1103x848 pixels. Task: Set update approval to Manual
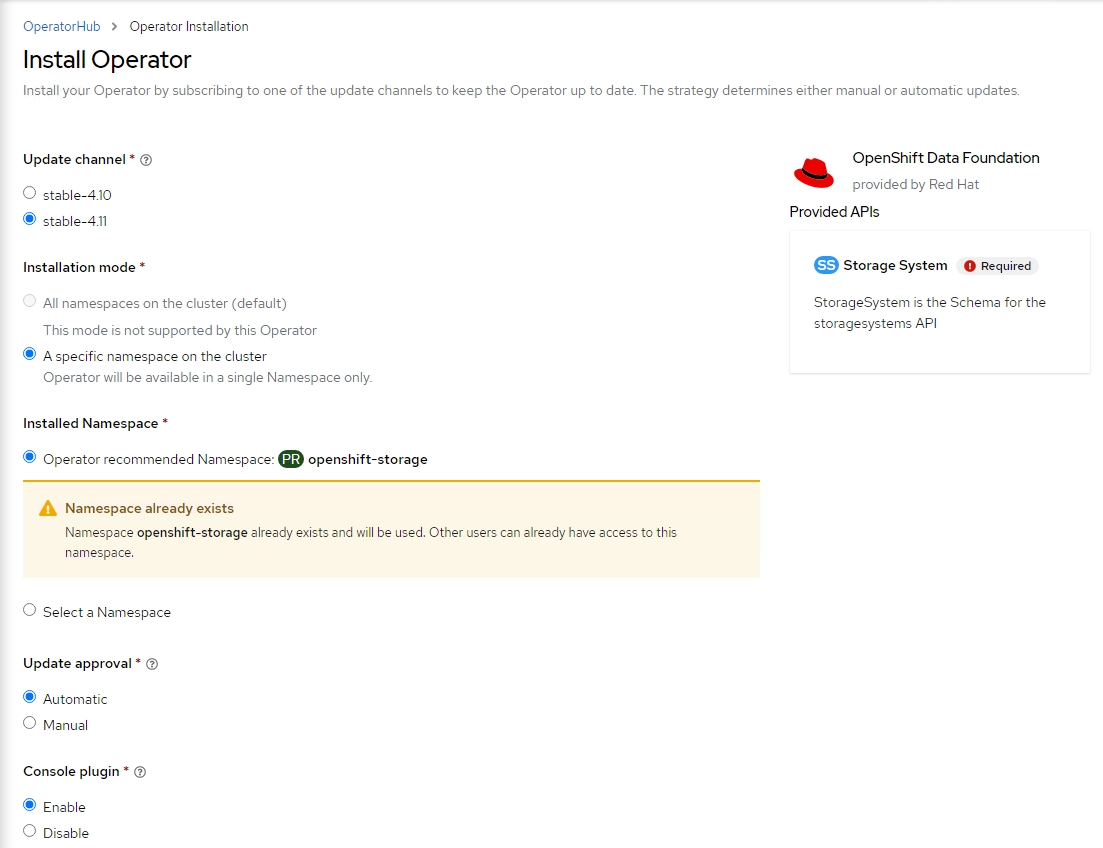(30, 724)
